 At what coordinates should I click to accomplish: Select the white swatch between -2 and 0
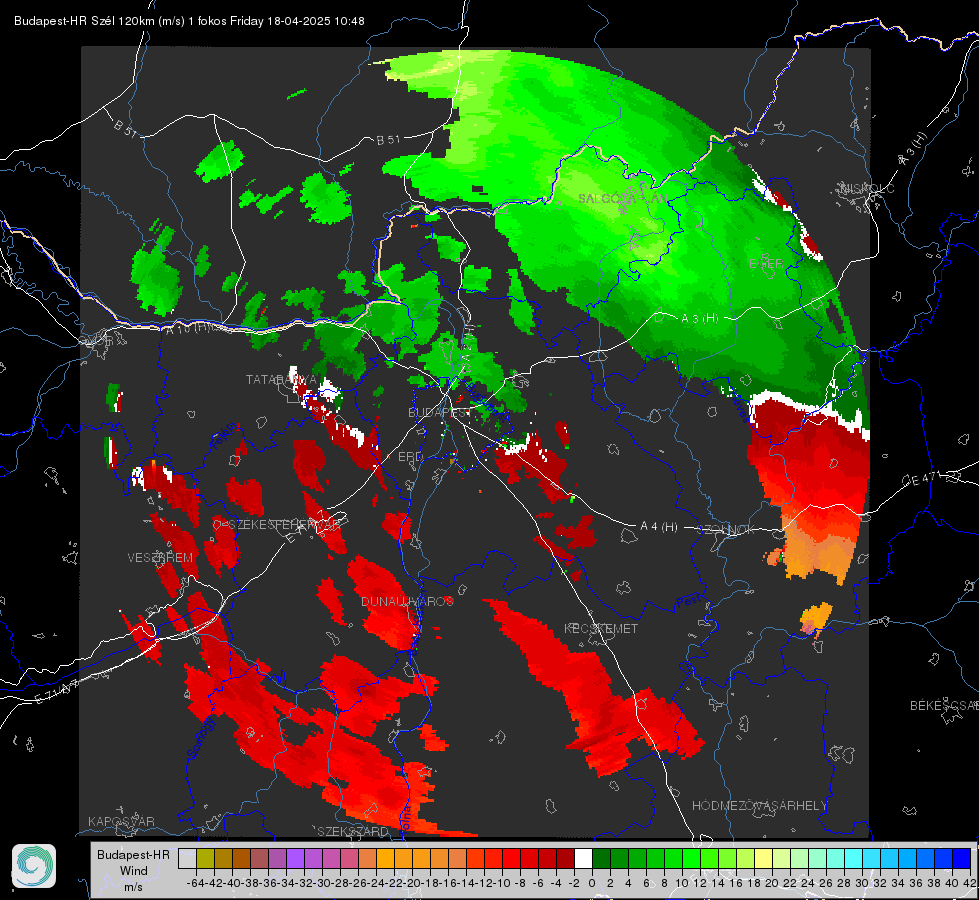(583, 858)
